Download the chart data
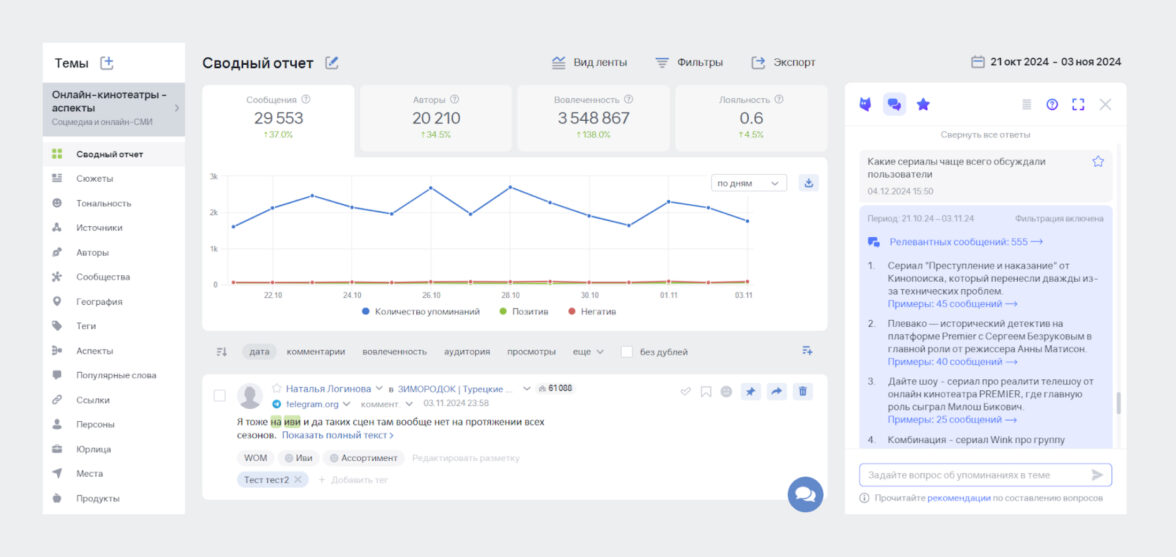The width and height of the screenshot is (1176, 557). coord(809,183)
